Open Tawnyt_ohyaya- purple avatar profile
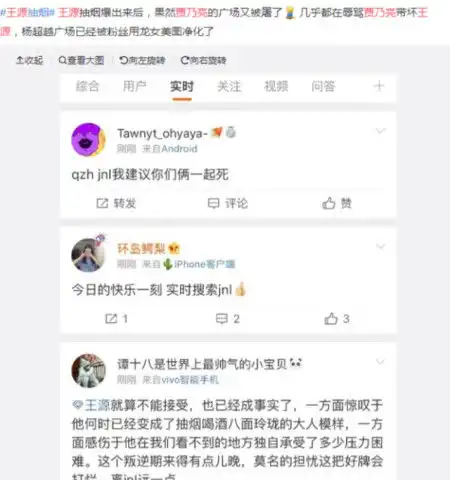This screenshot has height=480, width=450. coord(88,140)
